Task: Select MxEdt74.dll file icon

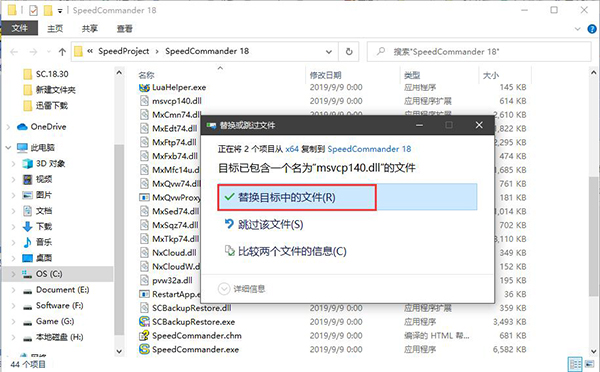Action: click(x=144, y=129)
